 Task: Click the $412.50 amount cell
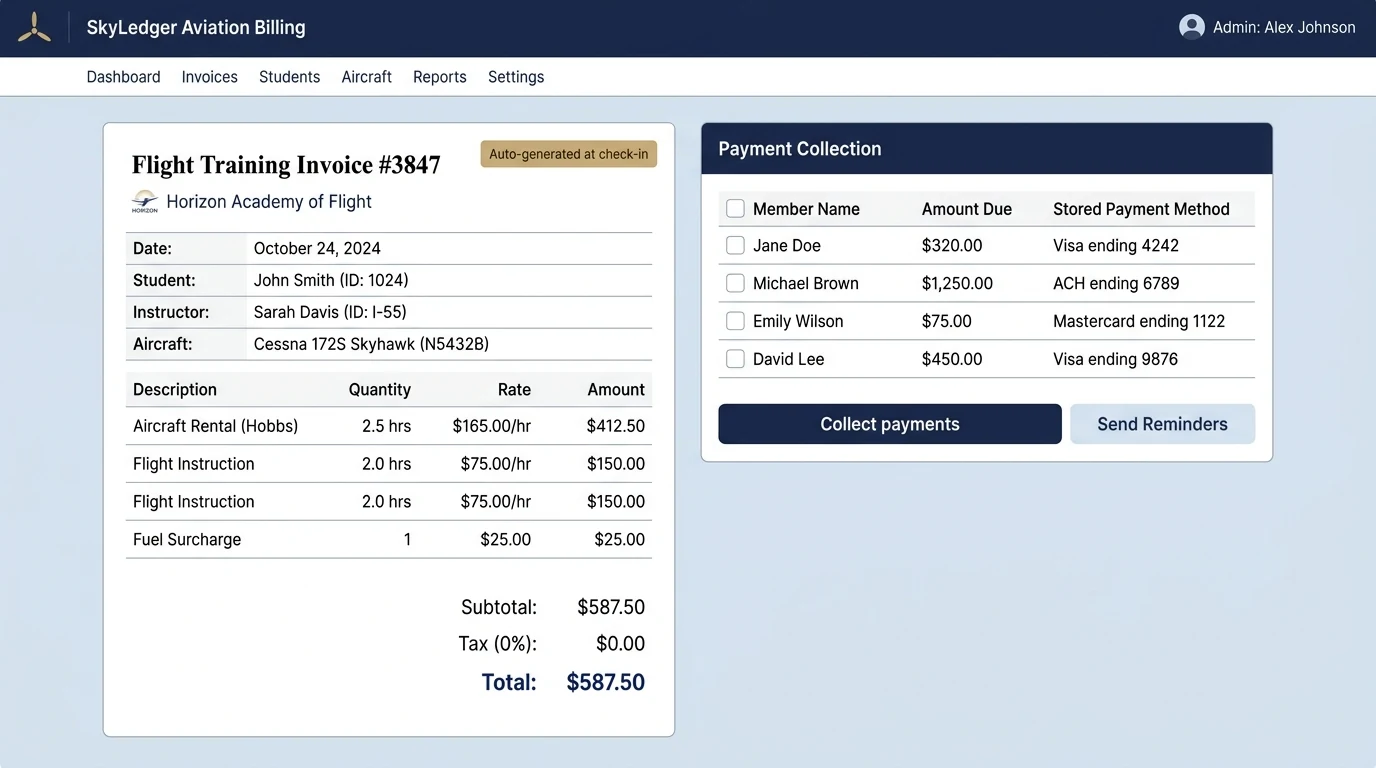(615, 426)
